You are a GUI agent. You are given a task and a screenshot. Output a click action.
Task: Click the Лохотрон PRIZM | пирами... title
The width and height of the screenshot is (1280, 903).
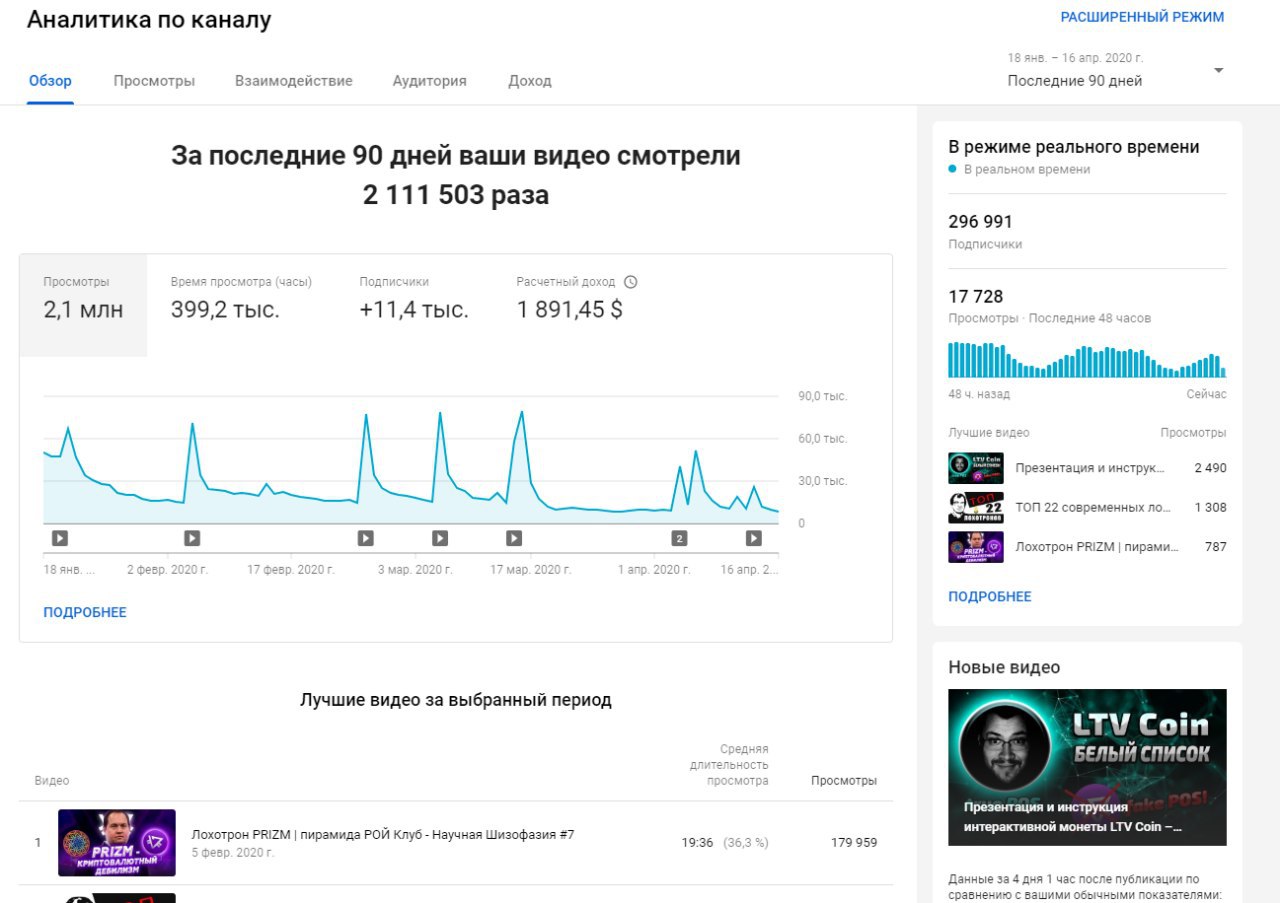click(x=1097, y=547)
